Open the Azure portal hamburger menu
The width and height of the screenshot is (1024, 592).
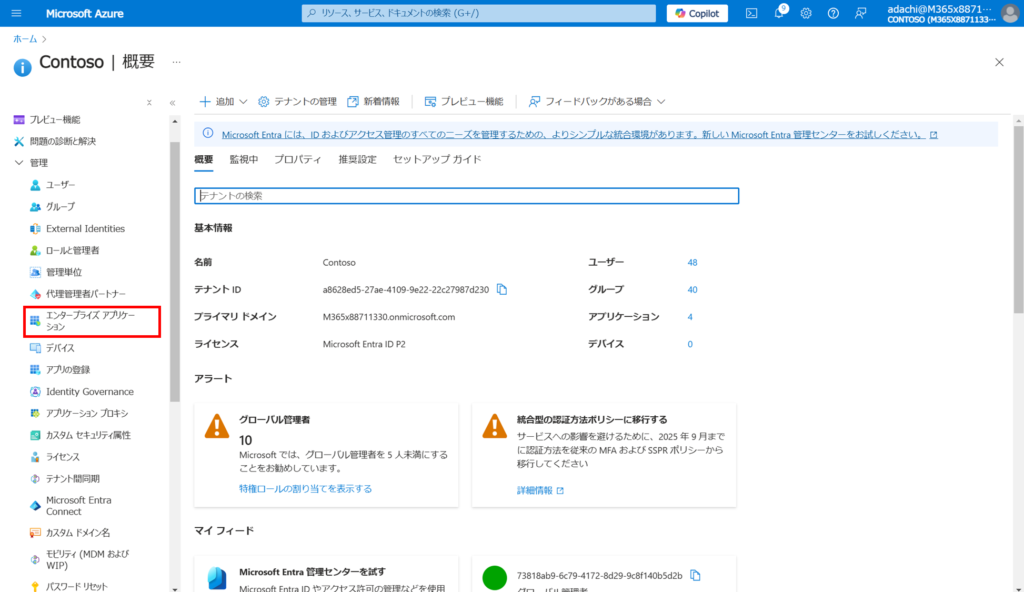16,13
